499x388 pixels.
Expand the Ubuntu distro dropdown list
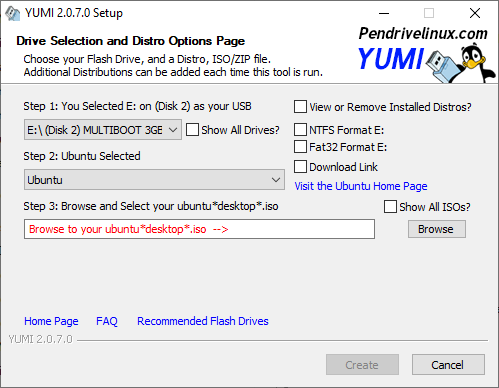point(154,180)
